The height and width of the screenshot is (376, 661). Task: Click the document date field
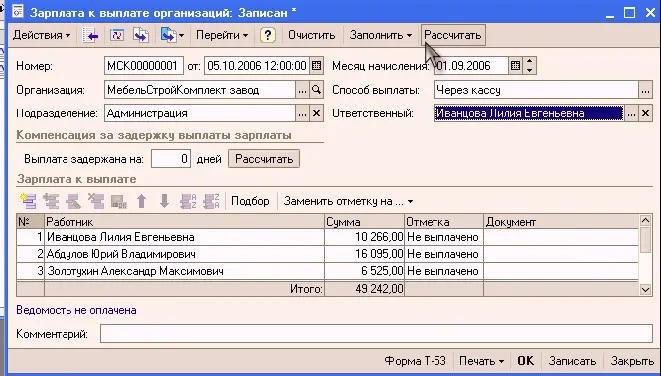(x=256, y=66)
